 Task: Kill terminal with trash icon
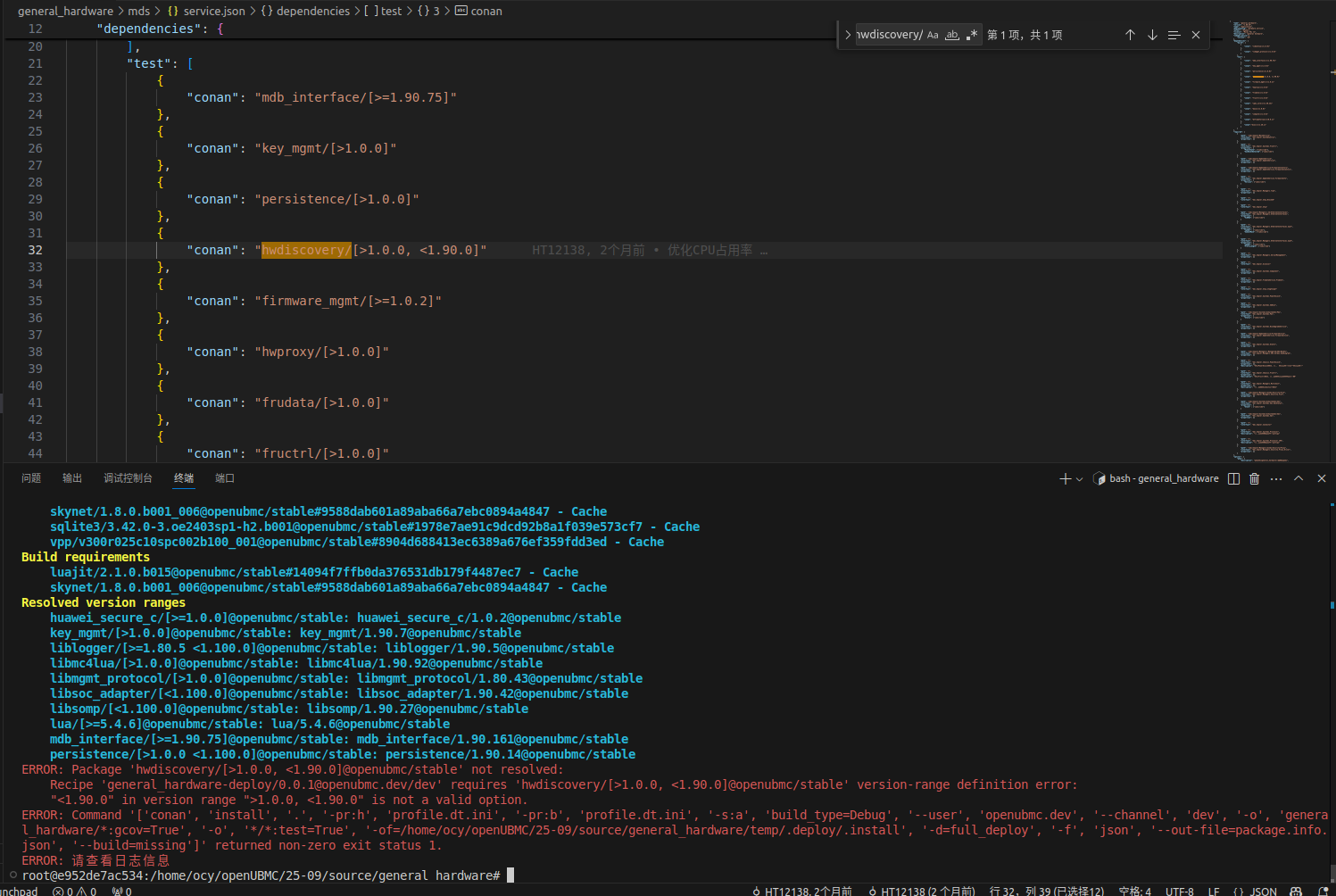[1254, 479]
